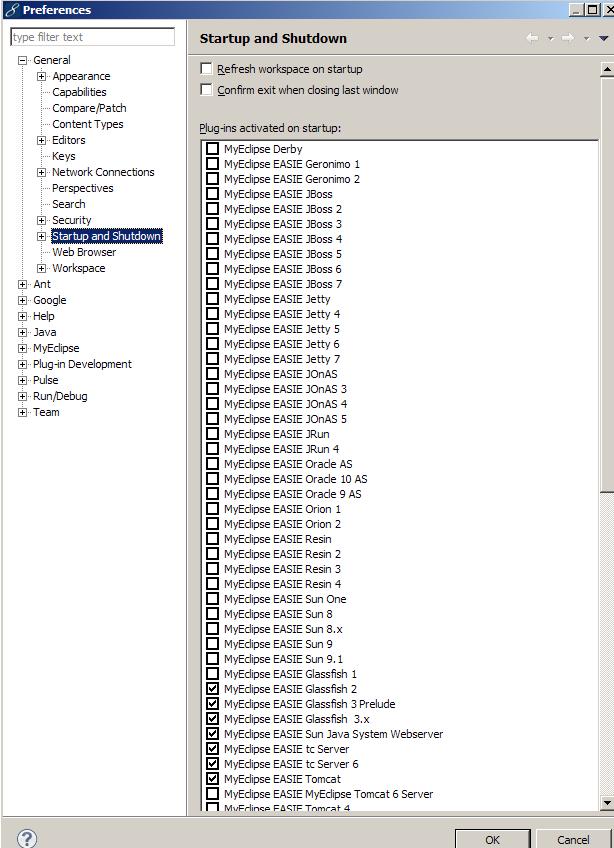Select MyEclipse EASIE Glassfish 3.x row
Image resolution: width=614 pixels, height=848 pixels.
pyautogui.click(x=297, y=719)
